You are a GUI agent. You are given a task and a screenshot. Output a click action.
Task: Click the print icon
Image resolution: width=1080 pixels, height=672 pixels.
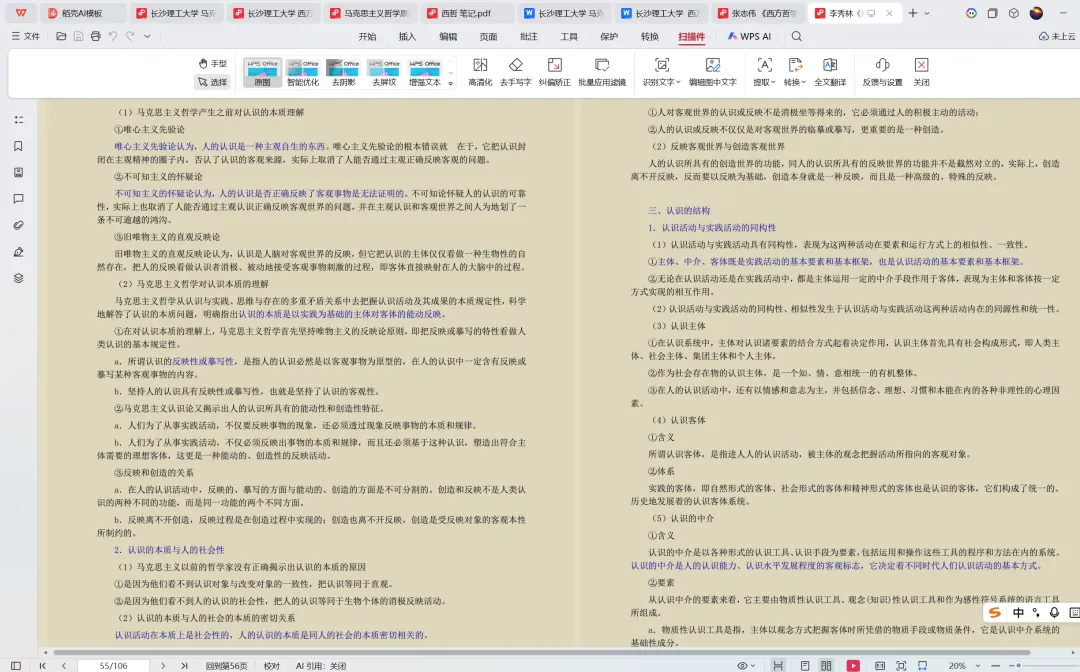[96, 36]
